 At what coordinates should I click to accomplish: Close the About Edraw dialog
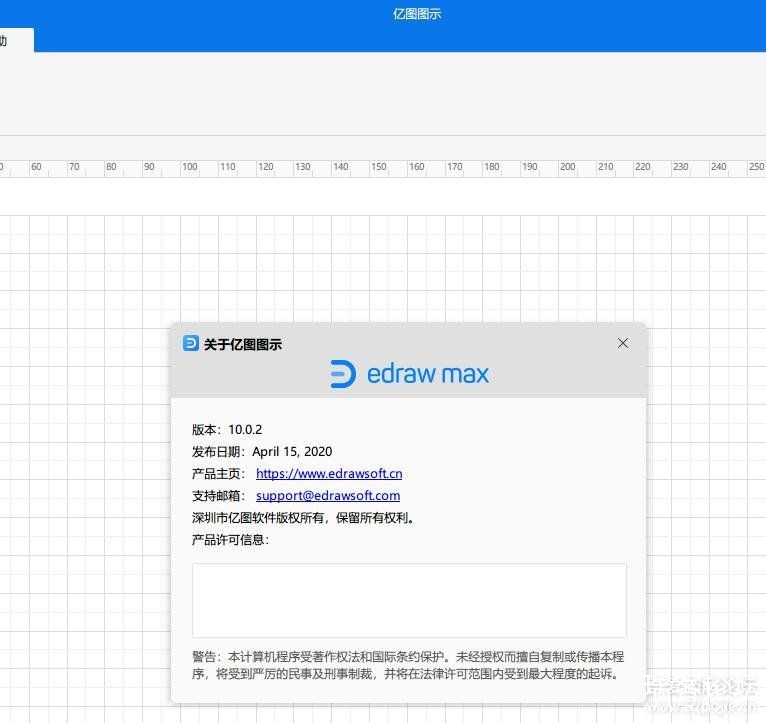coord(623,343)
